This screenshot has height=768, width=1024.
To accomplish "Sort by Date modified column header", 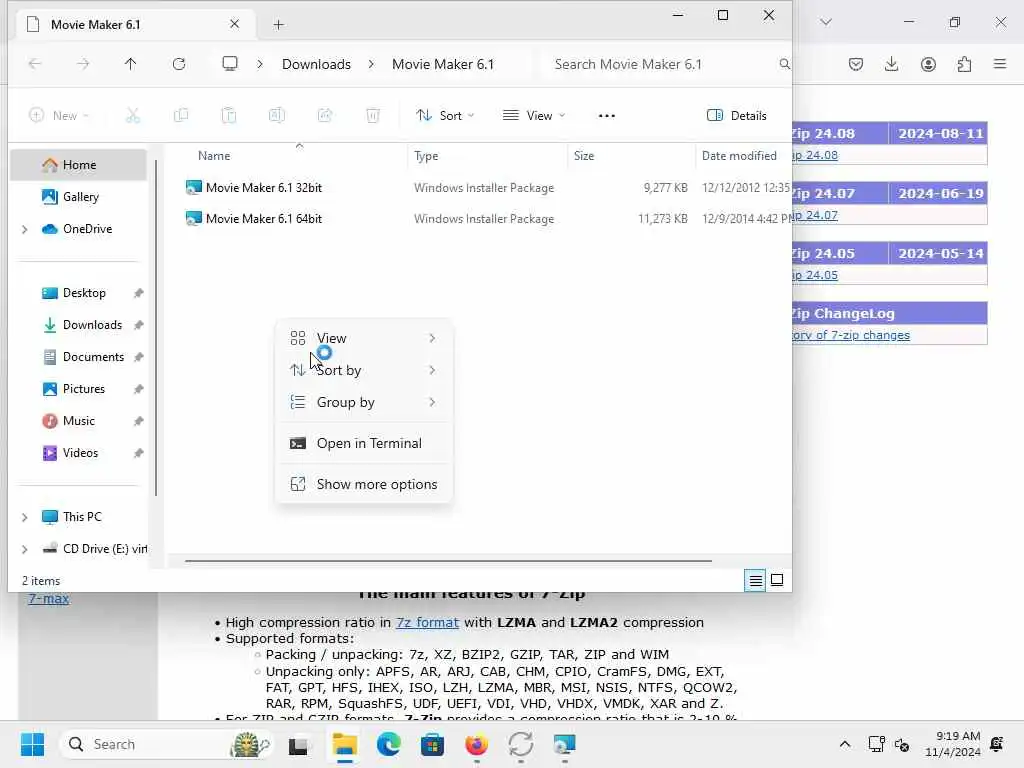I will (739, 156).
